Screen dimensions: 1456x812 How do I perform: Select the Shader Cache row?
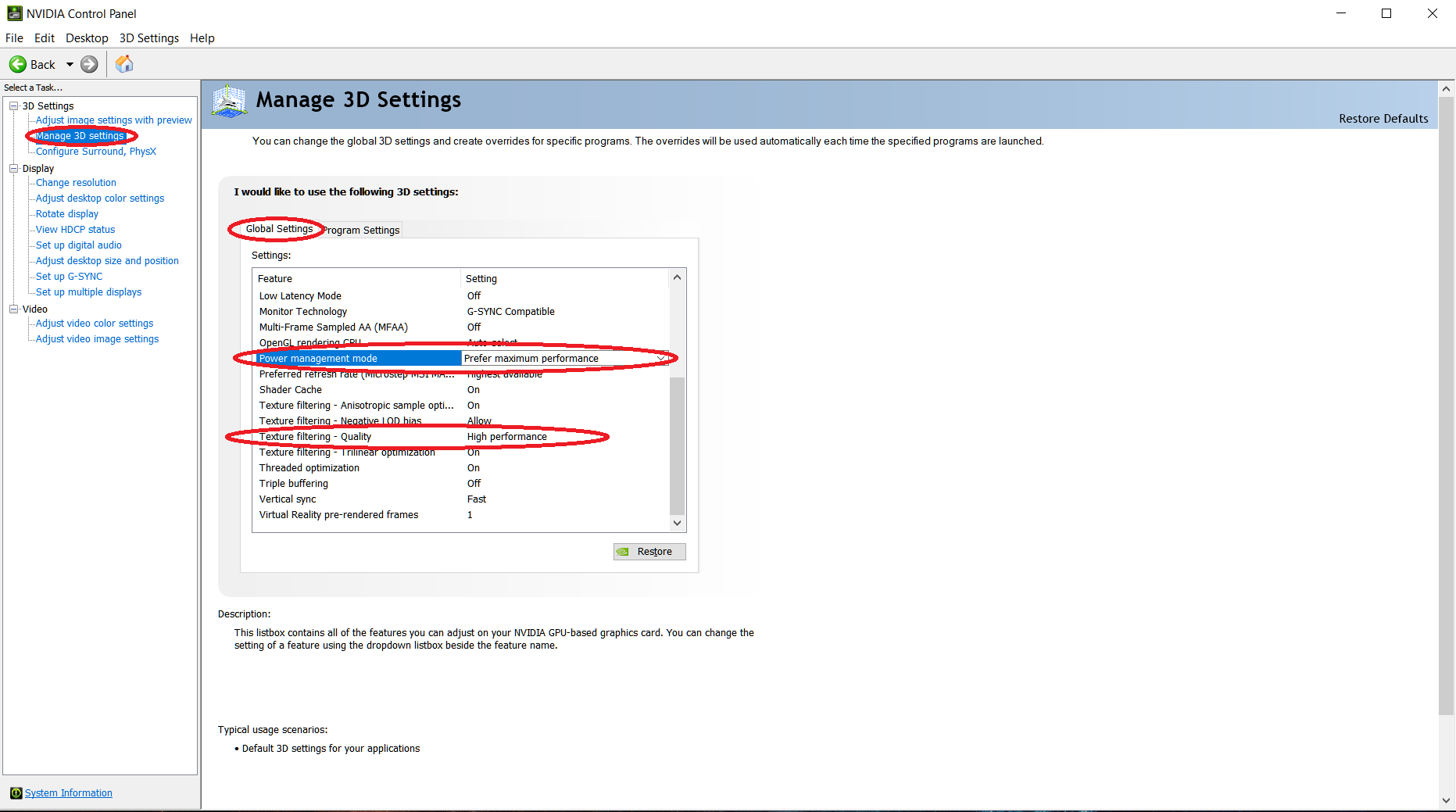point(461,390)
